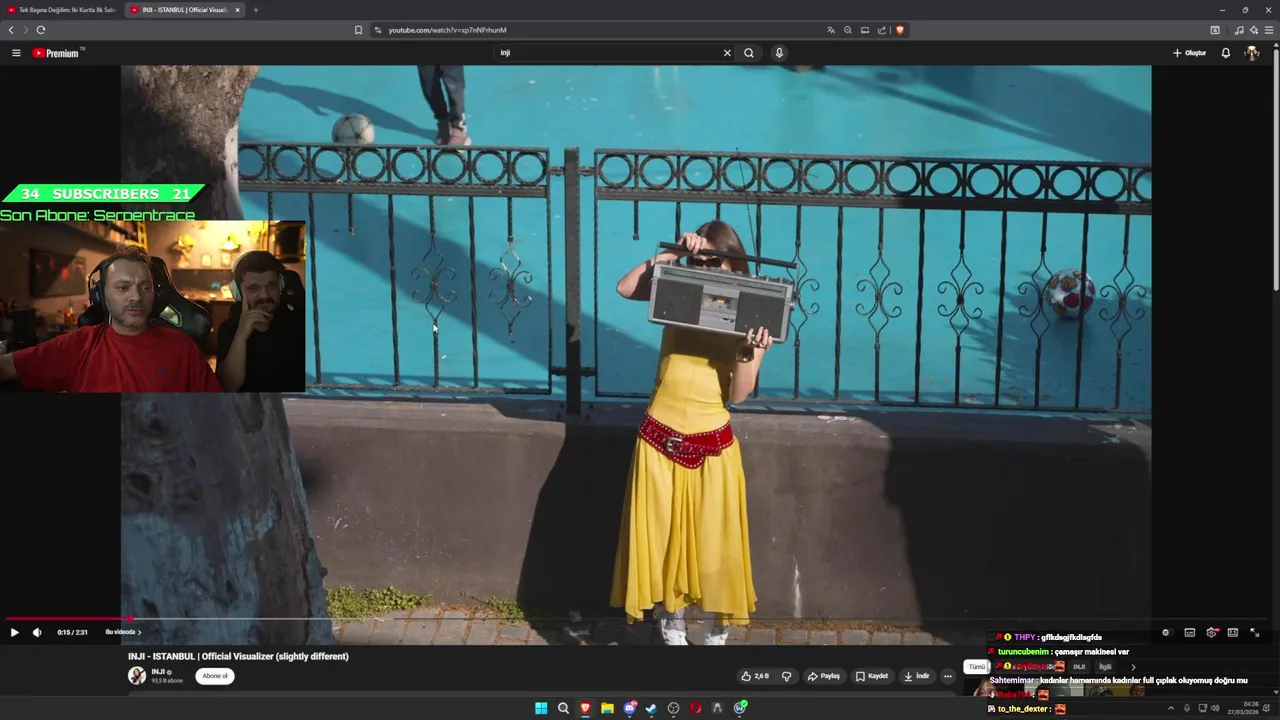Select the Tümü filter chip

pos(977,667)
